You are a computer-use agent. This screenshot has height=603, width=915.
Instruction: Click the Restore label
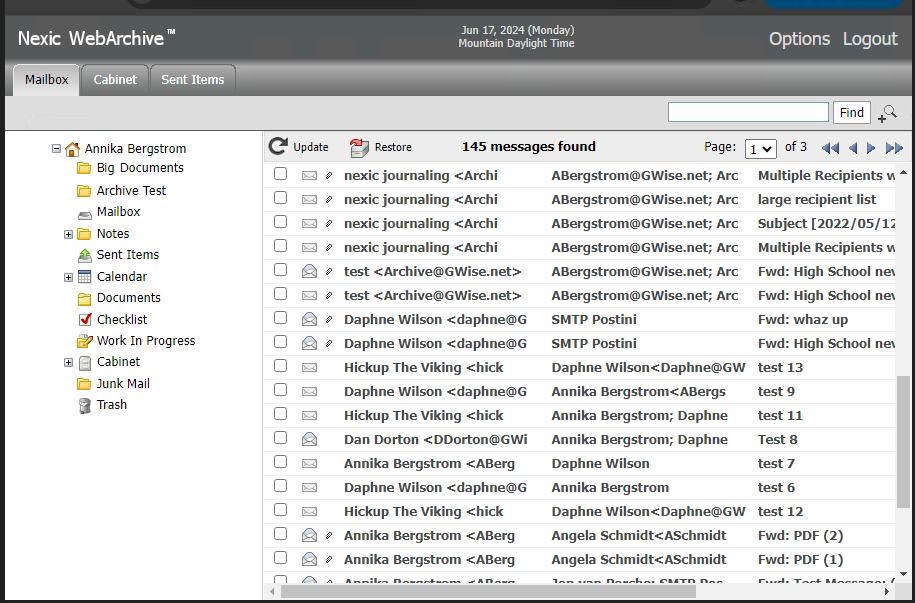tap(393, 148)
